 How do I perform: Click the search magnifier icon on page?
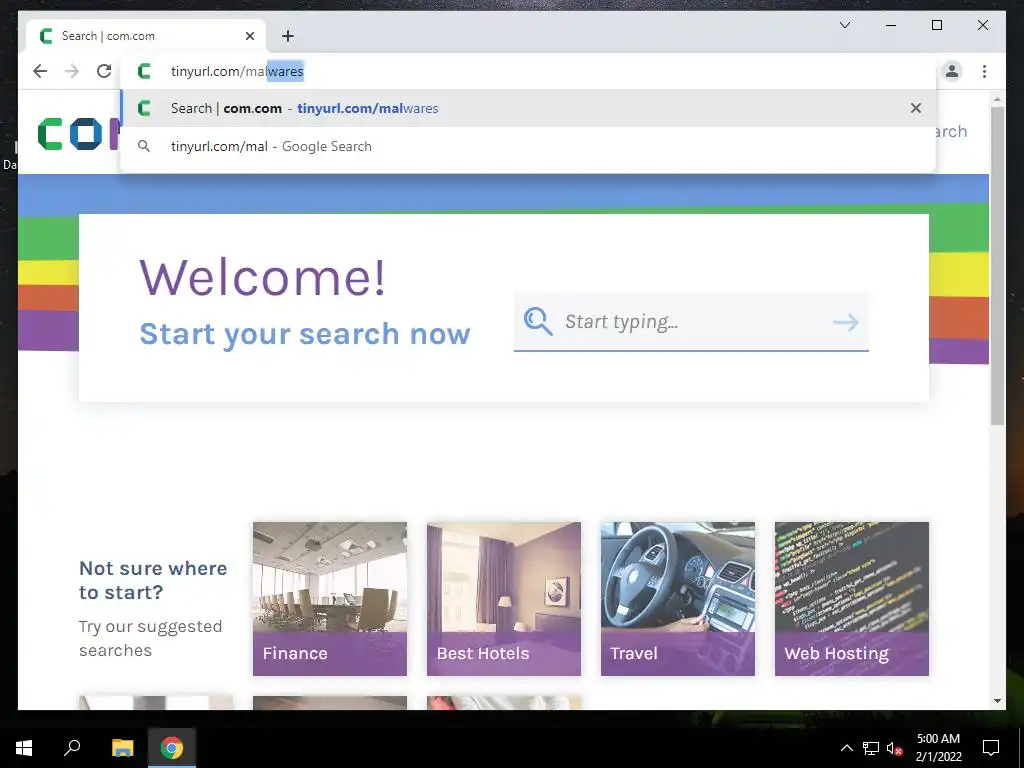pos(537,321)
